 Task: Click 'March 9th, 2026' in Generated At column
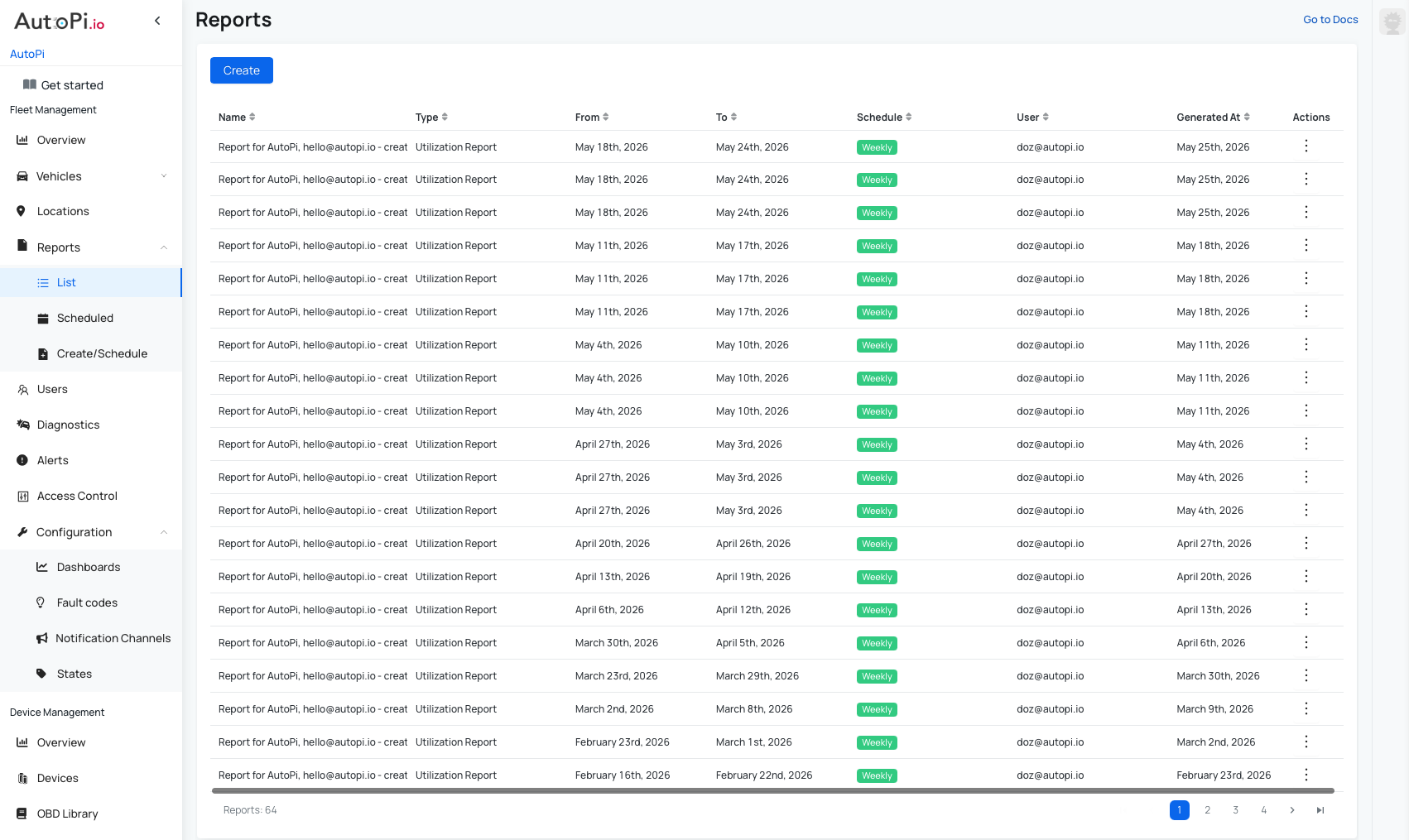1215,709
